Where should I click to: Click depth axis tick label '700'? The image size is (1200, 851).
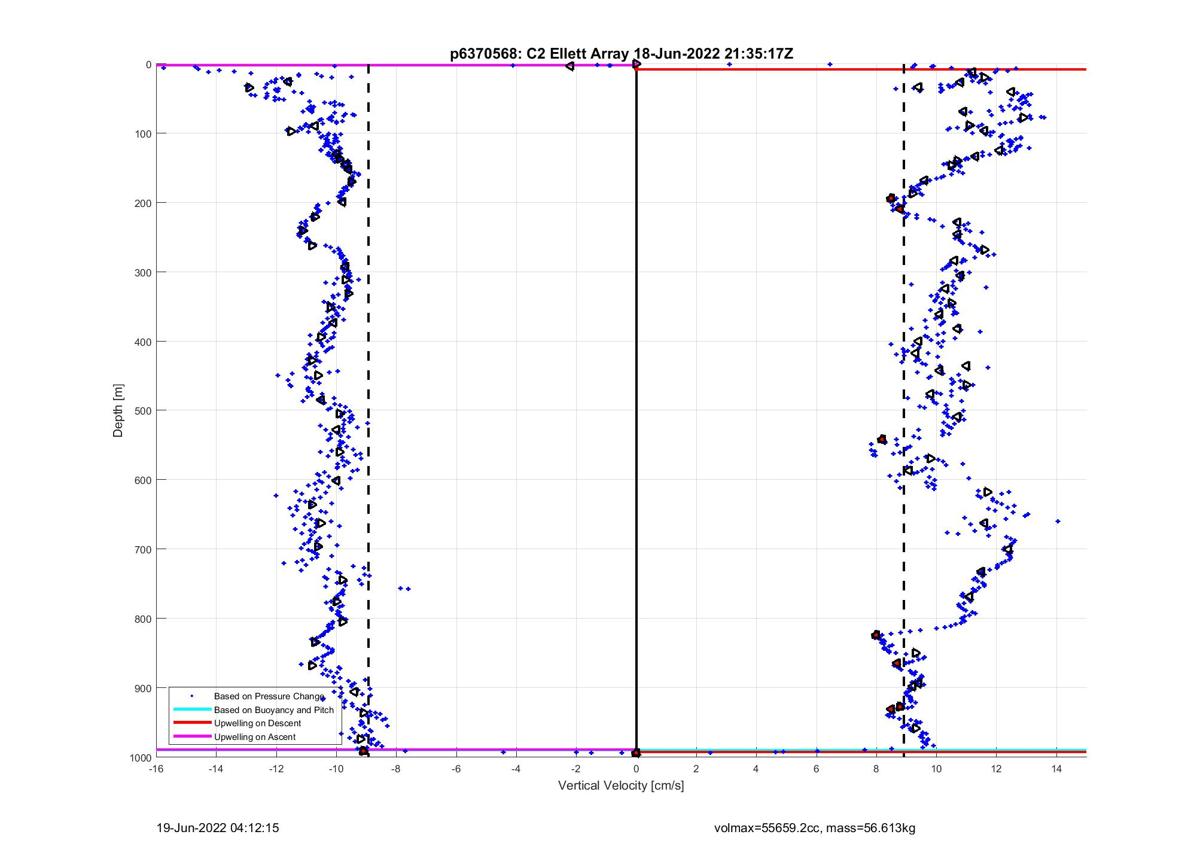click(x=142, y=549)
